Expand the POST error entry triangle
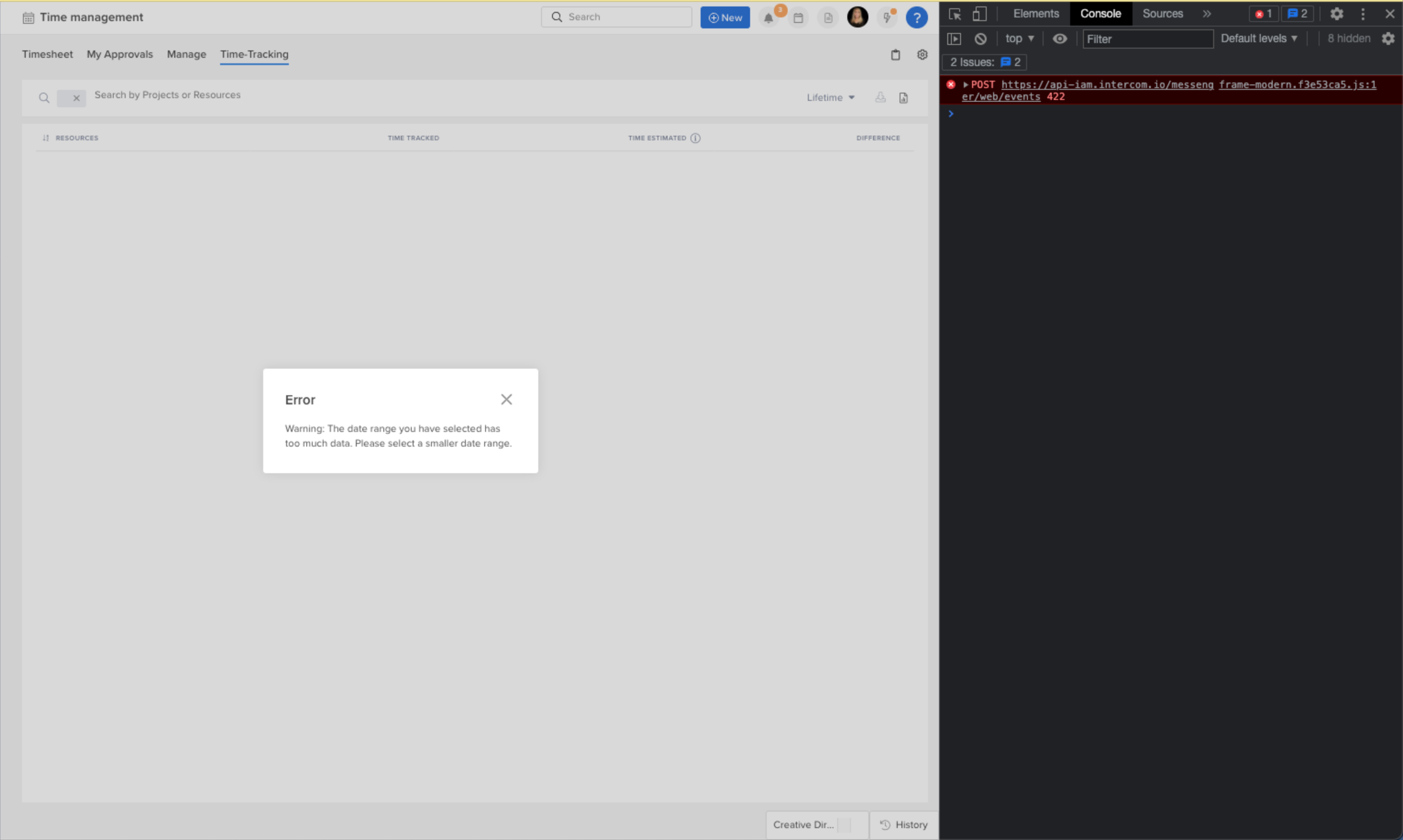Image resolution: width=1403 pixels, height=840 pixels. point(965,85)
